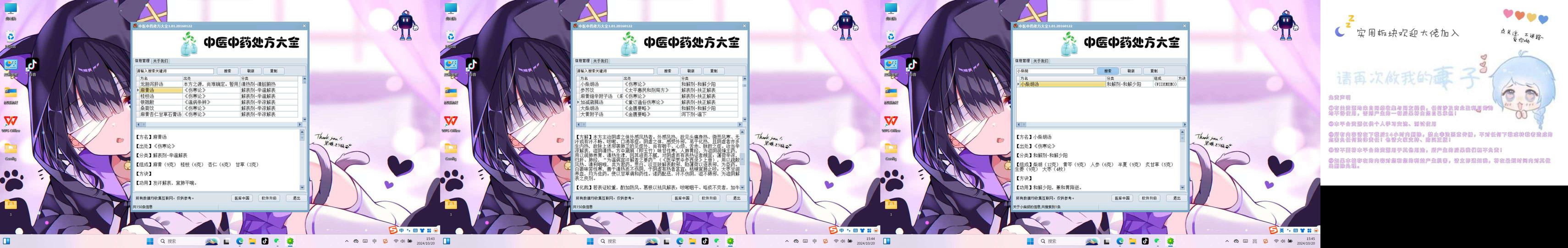The image size is (1568, 248).
Task: Click Start on the taskbar showing 15:45
Action: (x=1030, y=241)
